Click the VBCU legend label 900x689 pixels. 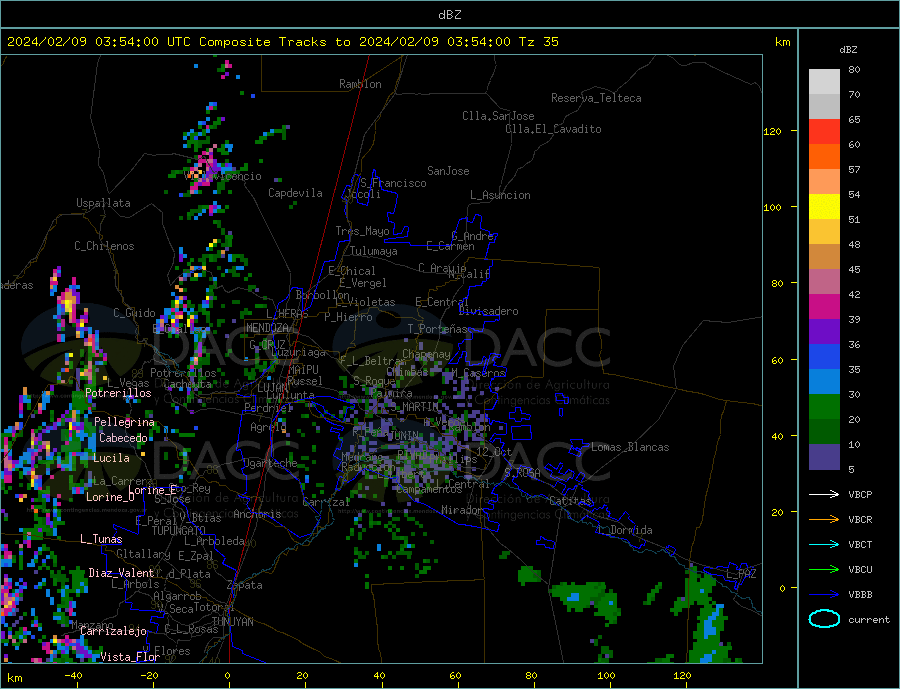pyautogui.click(x=860, y=569)
